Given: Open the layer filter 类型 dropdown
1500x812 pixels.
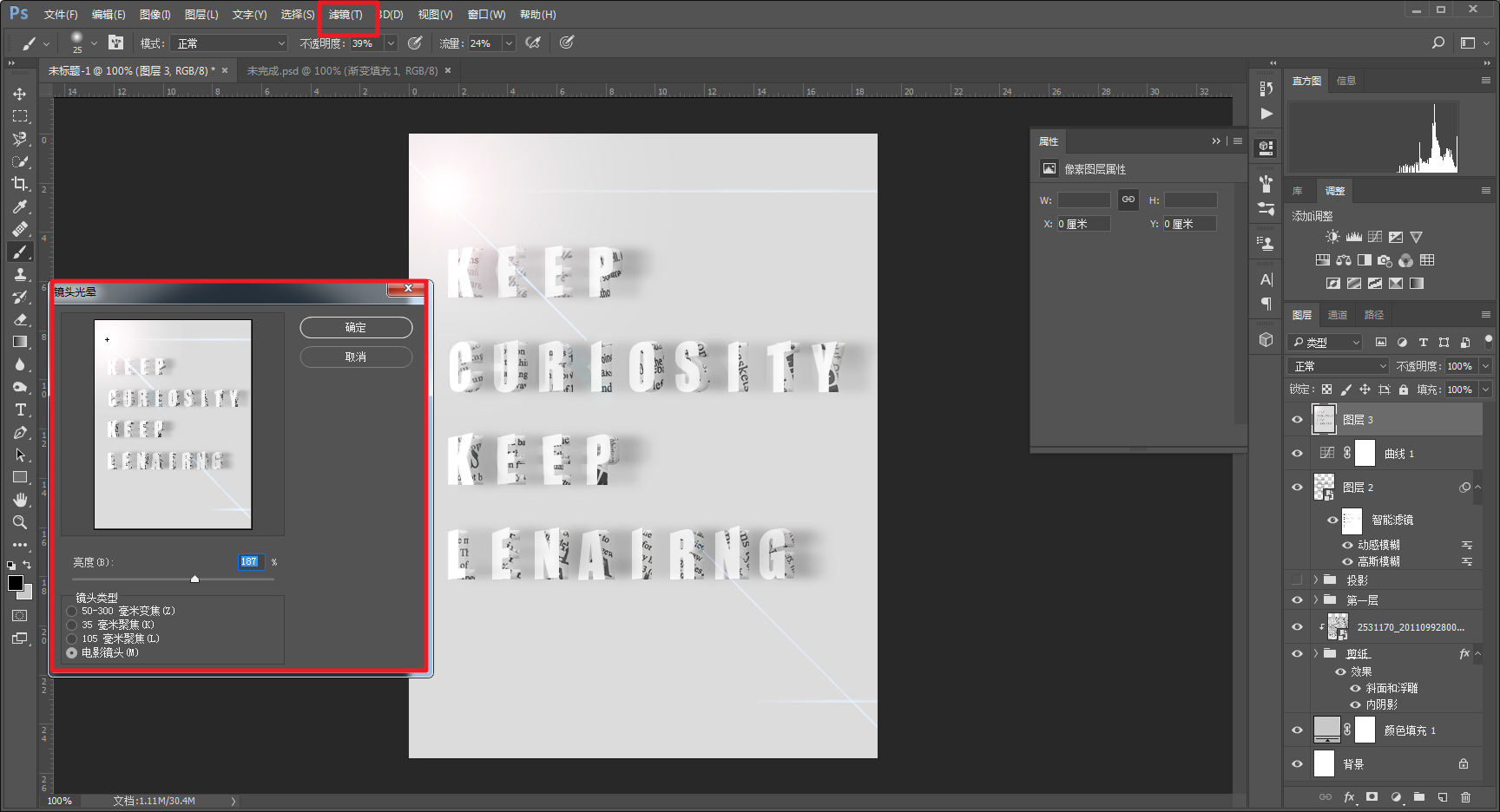Looking at the screenshot, I should click(x=1326, y=342).
